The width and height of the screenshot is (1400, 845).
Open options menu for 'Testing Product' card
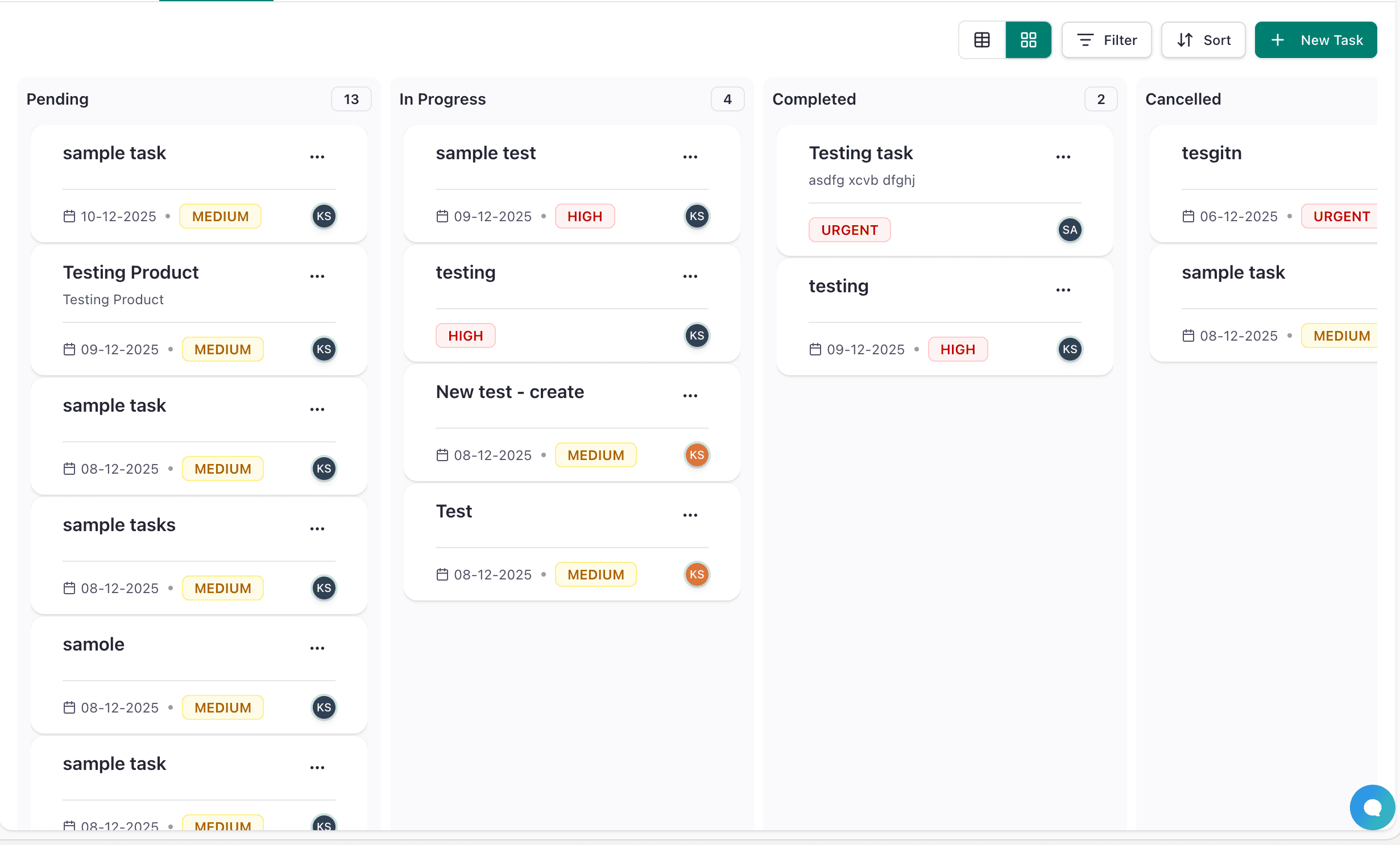pos(317,276)
